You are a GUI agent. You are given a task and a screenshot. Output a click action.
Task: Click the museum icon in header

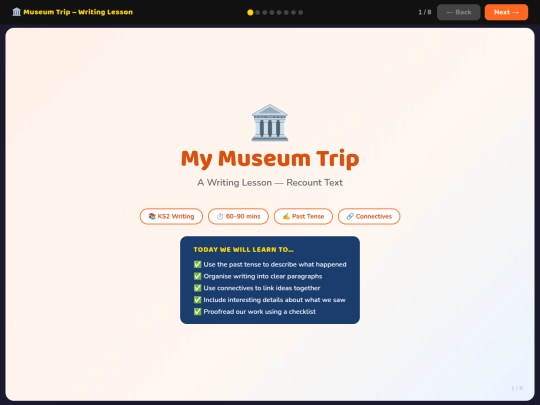tap(17, 12)
